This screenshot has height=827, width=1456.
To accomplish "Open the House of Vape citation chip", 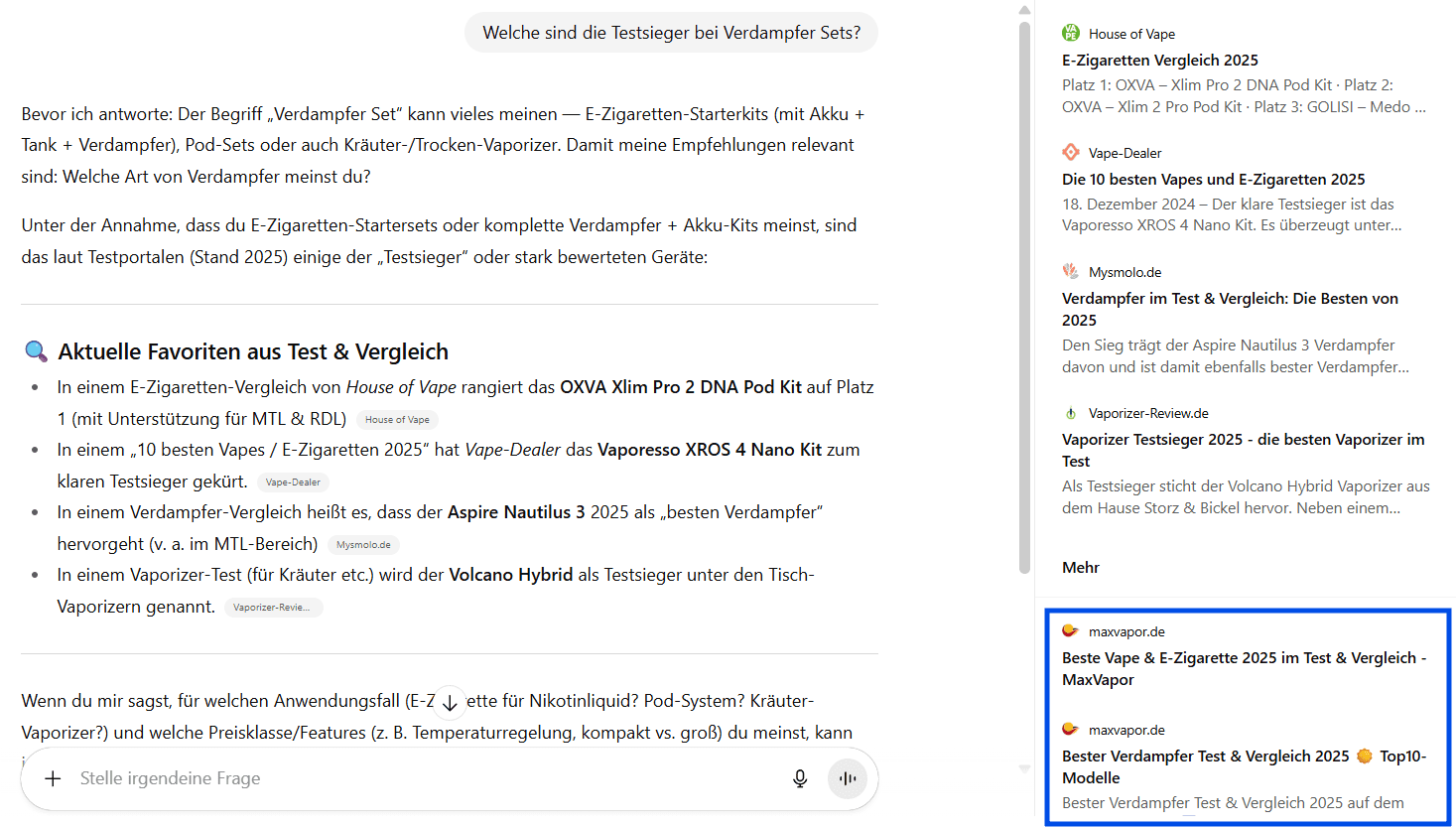I will (x=397, y=420).
